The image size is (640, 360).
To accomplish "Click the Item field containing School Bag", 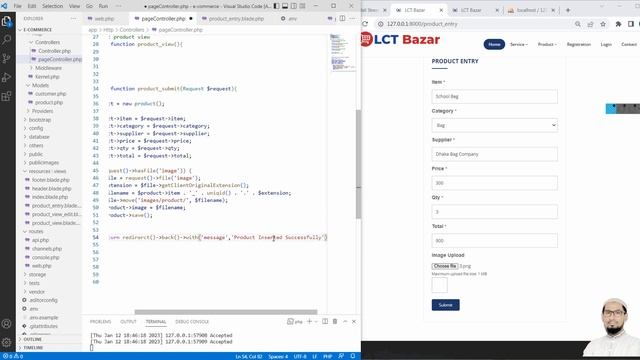I will 494,96.
